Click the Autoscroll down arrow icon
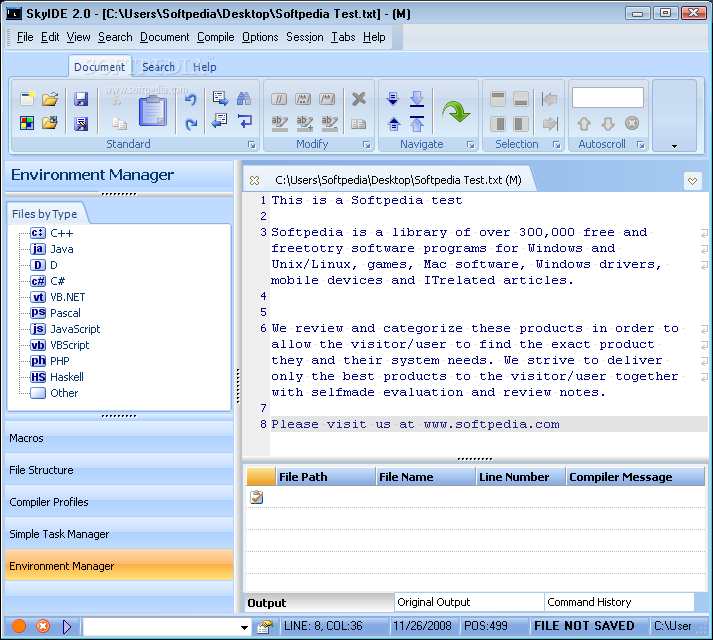This screenshot has width=713, height=640. (x=608, y=123)
